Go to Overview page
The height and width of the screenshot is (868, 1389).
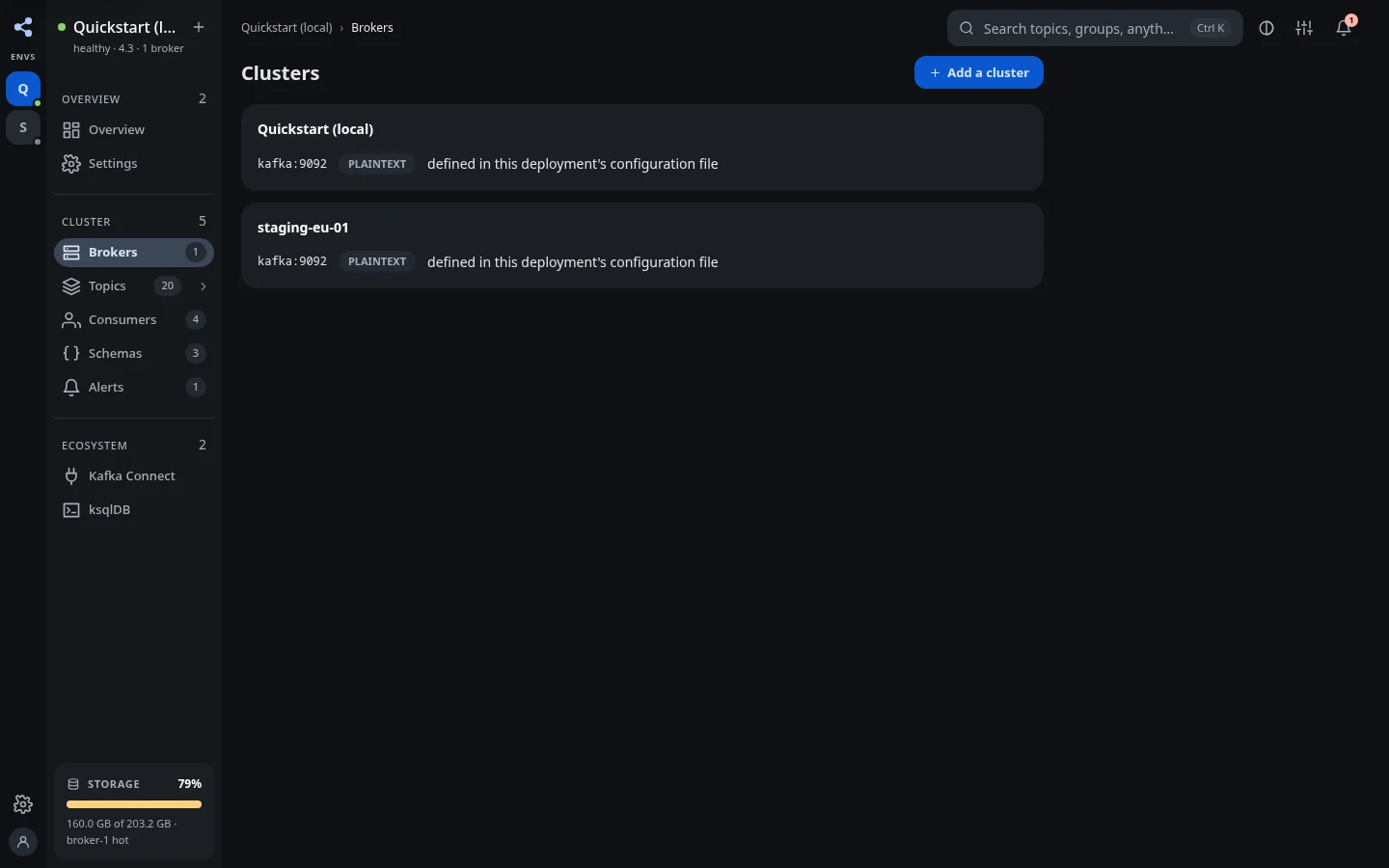pos(134,130)
